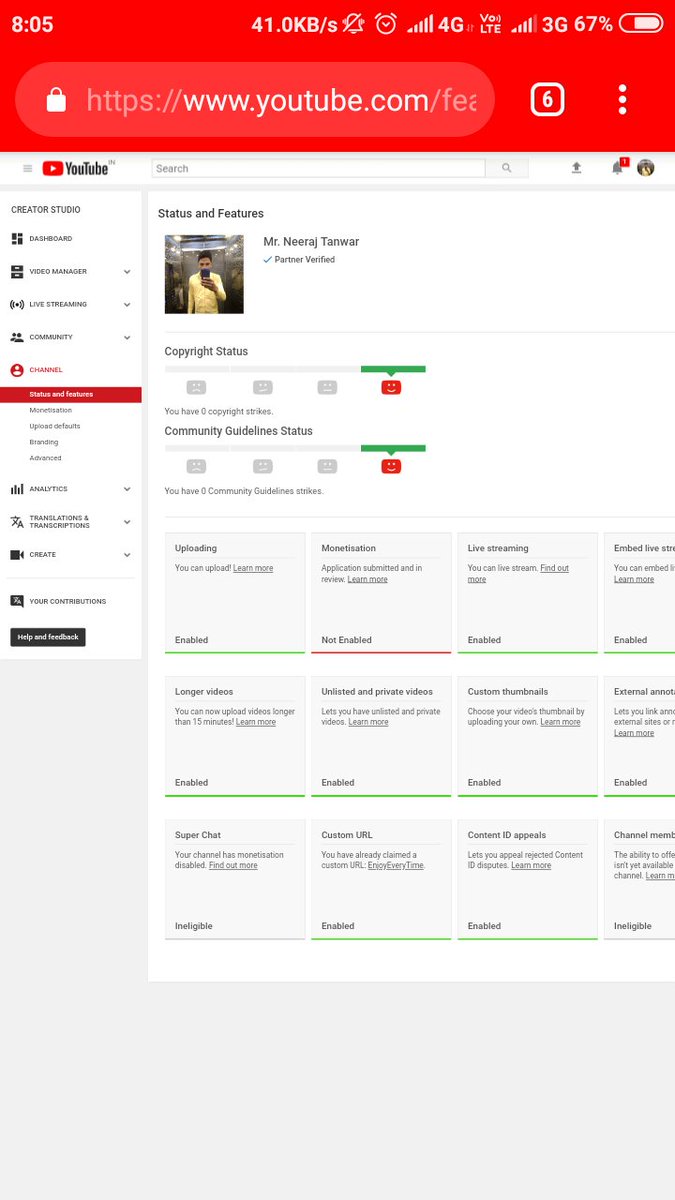Image resolution: width=675 pixels, height=1200 pixels.
Task: Open the Monetisation submenu item
Action: [51, 410]
